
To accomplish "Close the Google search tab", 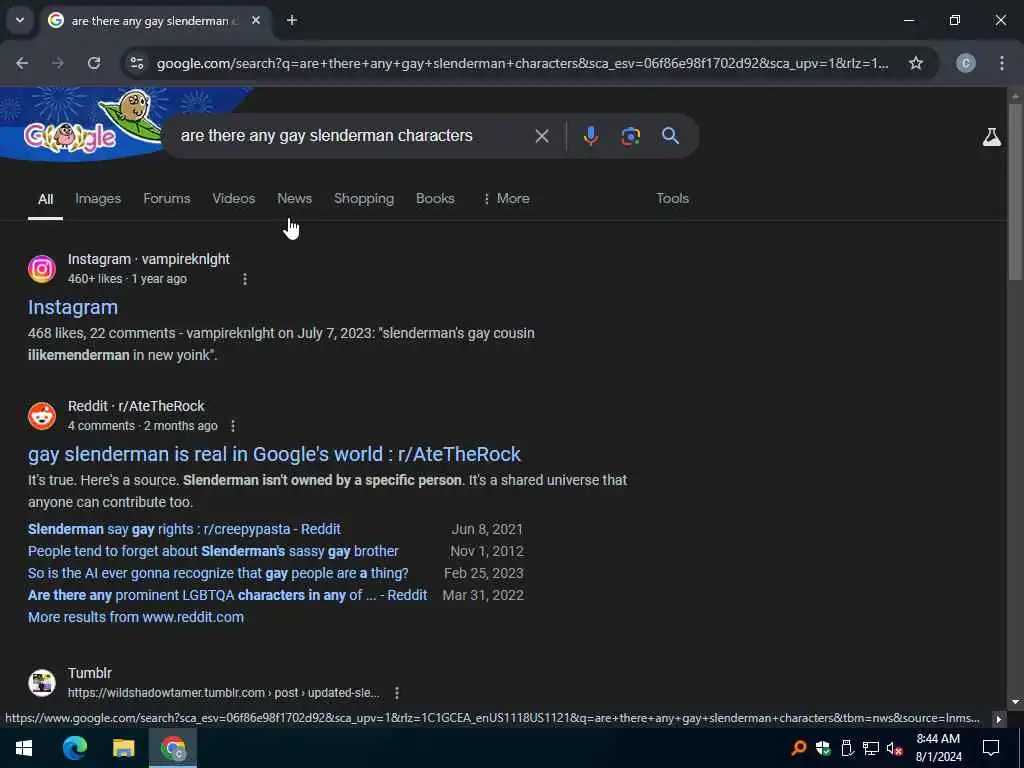I will (256, 20).
